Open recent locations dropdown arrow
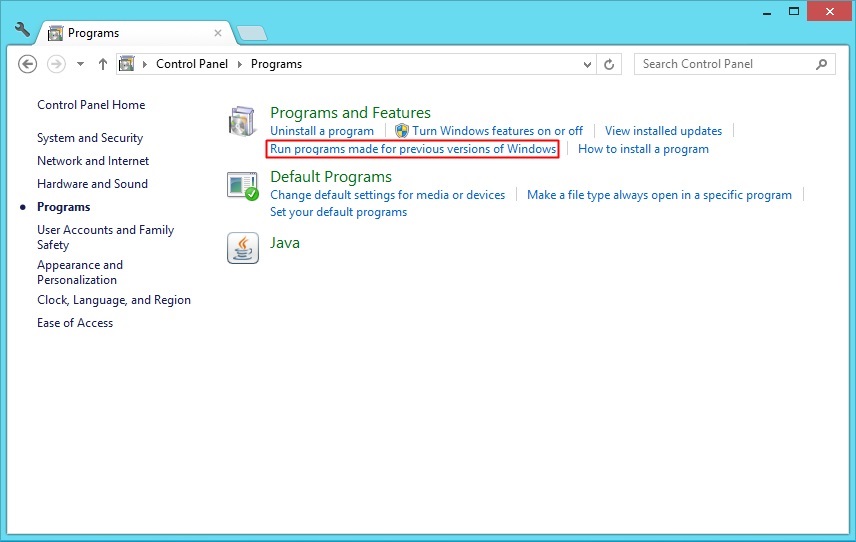856x542 pixels. (x=80, y=64)
